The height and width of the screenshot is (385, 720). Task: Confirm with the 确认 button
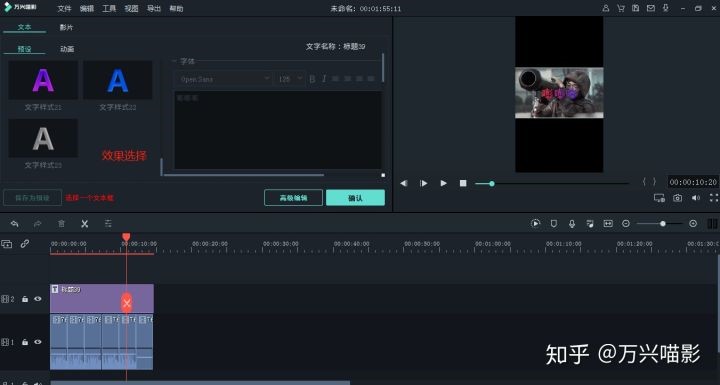(x=355, y=198)
